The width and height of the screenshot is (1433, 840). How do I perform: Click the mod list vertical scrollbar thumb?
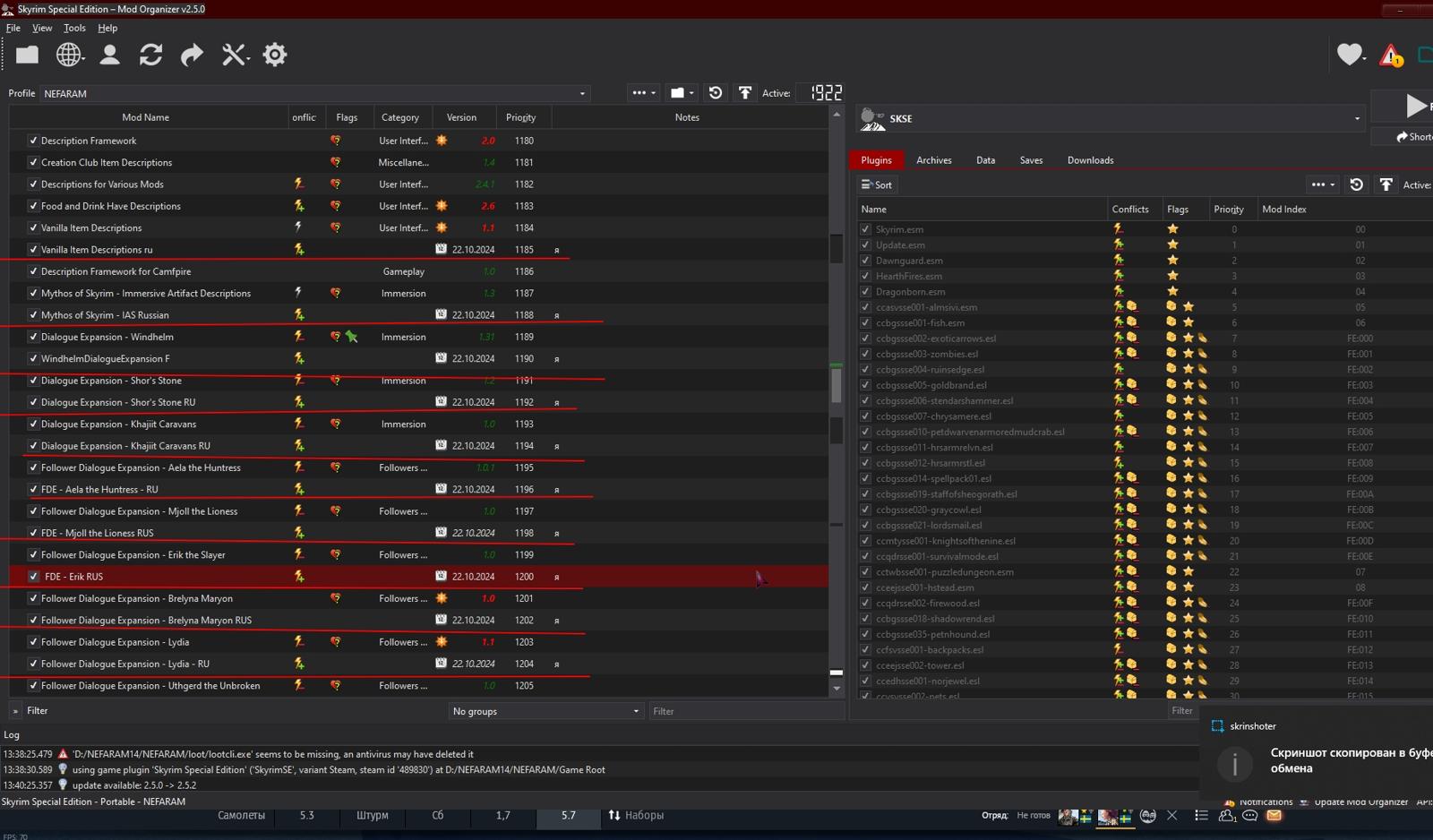837,384
